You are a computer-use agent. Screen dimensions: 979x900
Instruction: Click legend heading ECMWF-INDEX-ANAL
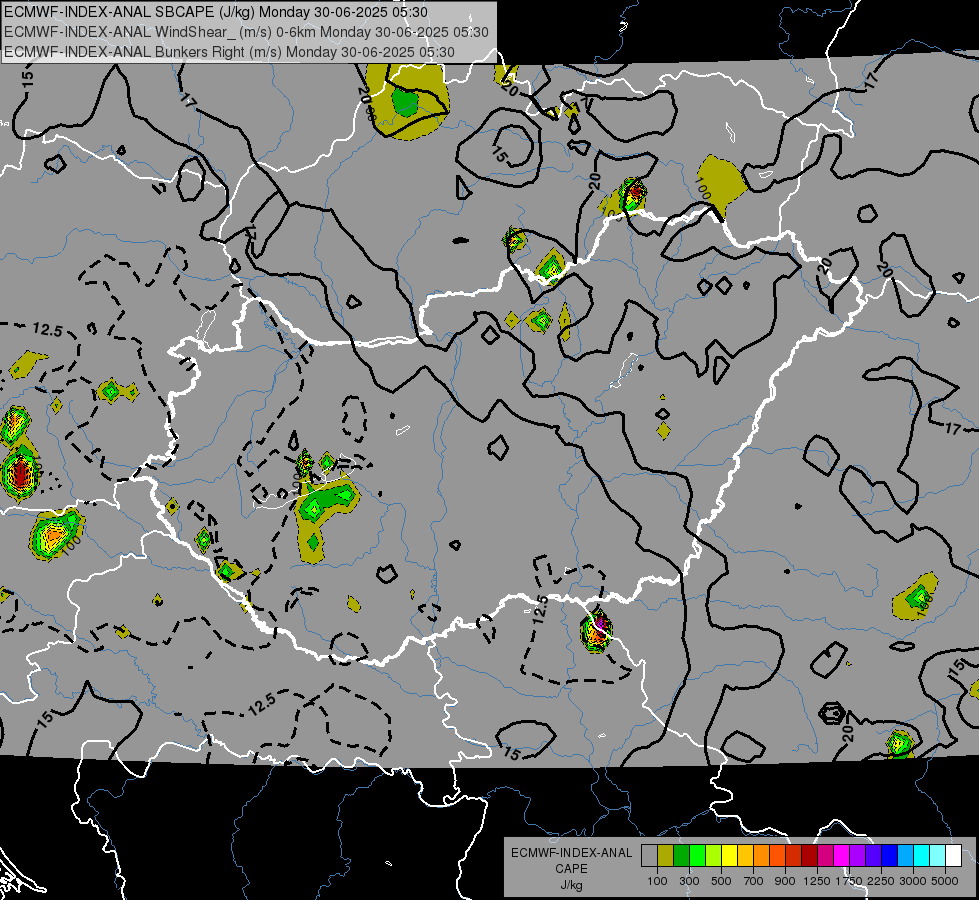[571, 853]
